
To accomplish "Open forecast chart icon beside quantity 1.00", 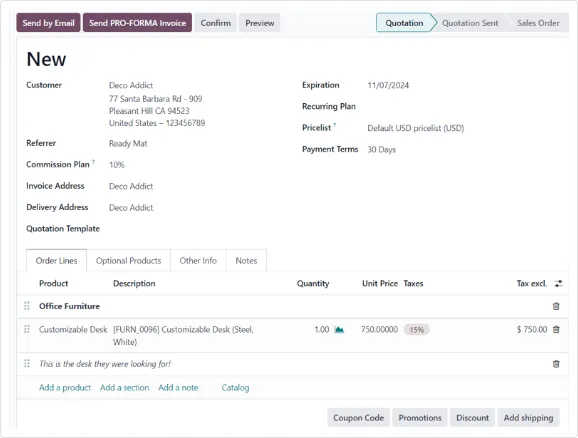I will [x=339, y=329].
